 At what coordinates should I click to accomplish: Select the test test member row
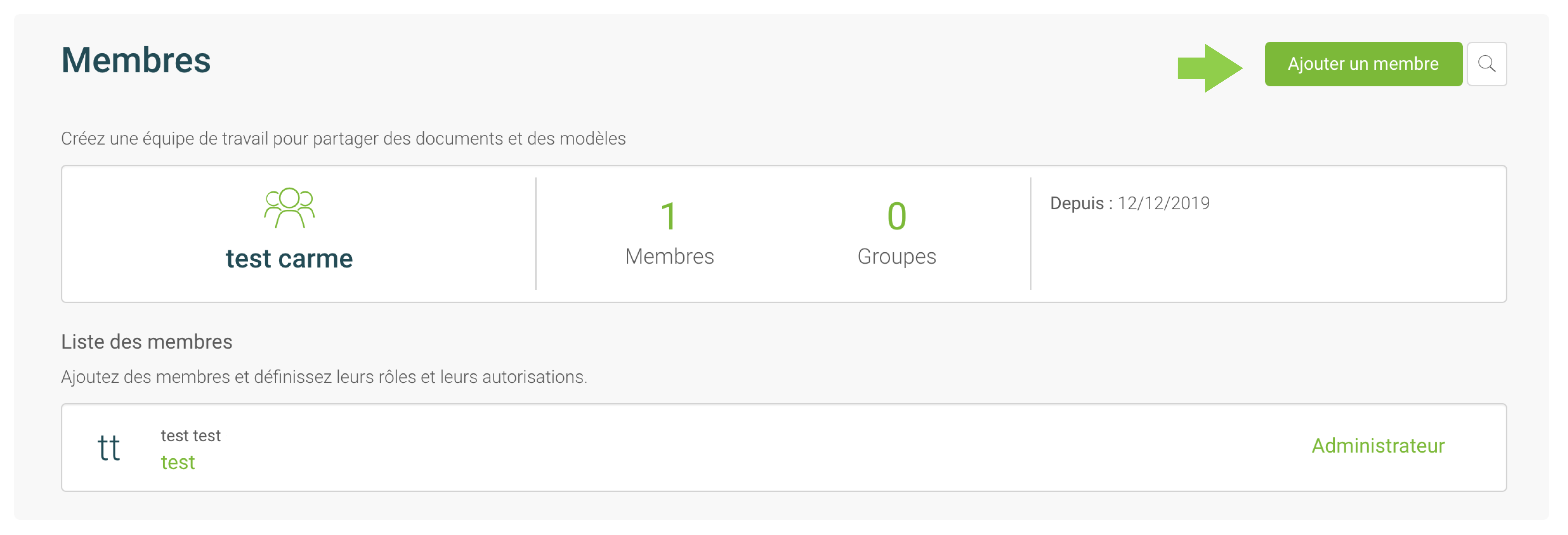pos(784,447)
